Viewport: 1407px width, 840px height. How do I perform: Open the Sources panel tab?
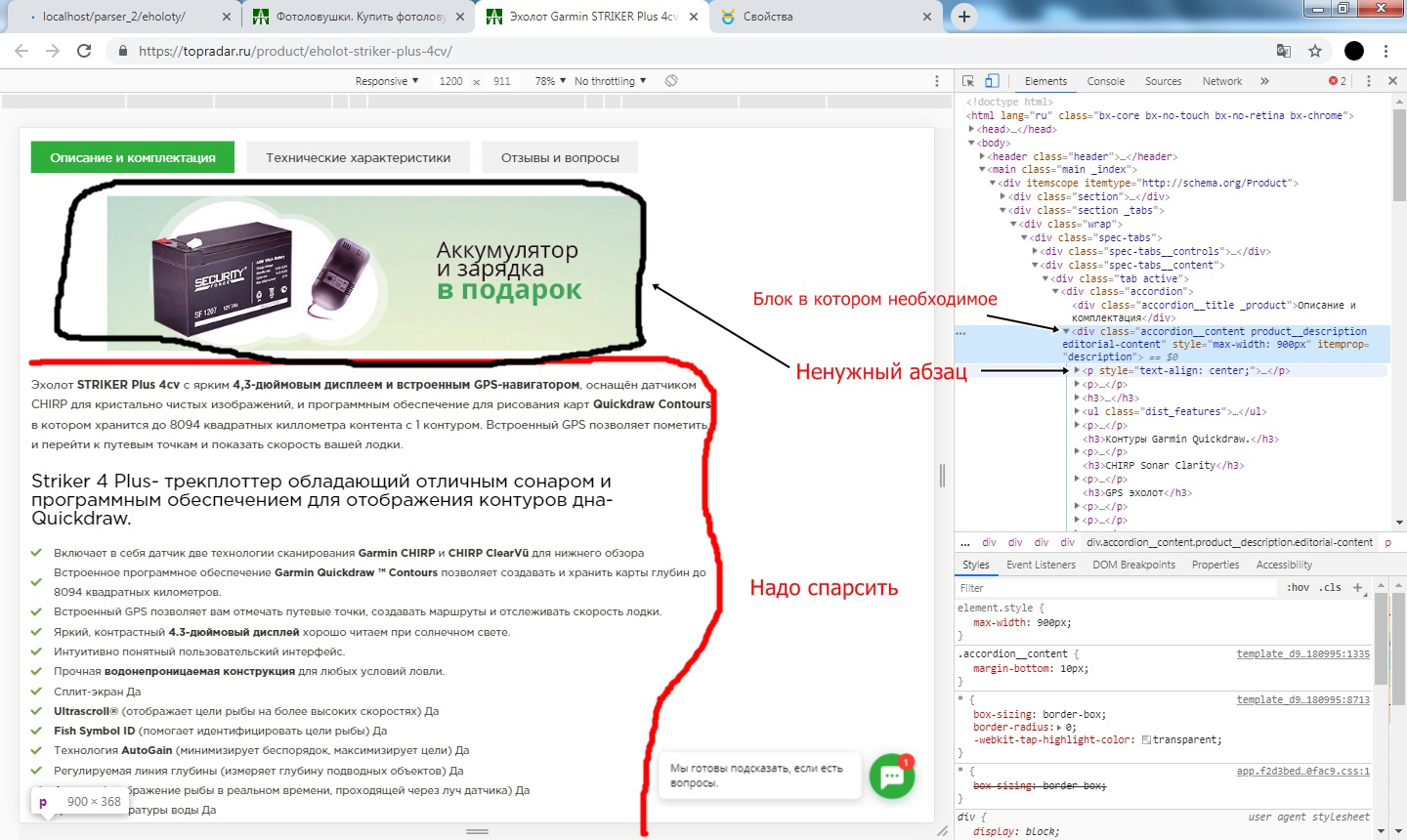point(1163,81)
